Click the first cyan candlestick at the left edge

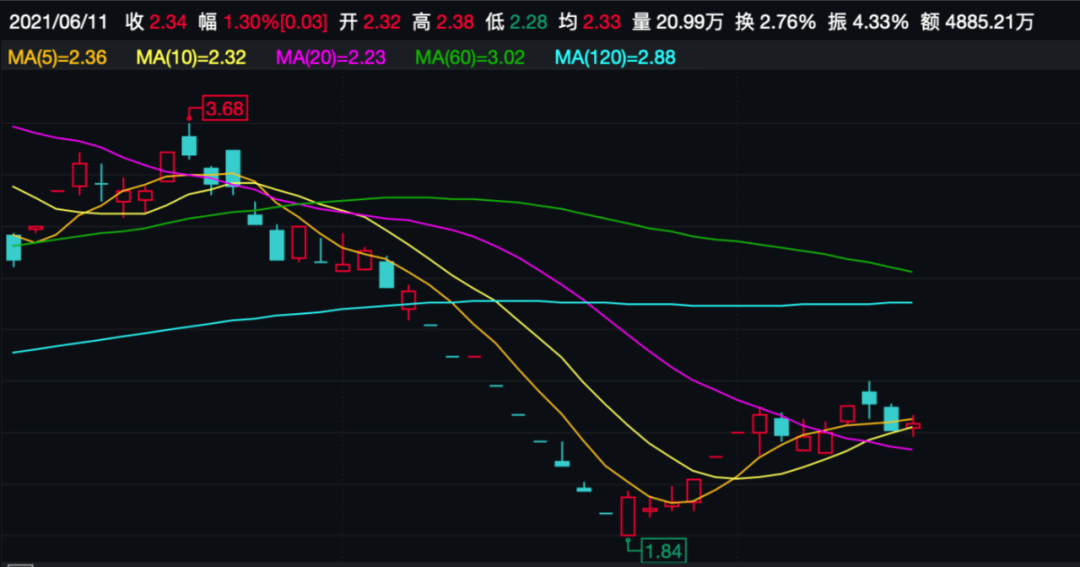tap(14, 249)
